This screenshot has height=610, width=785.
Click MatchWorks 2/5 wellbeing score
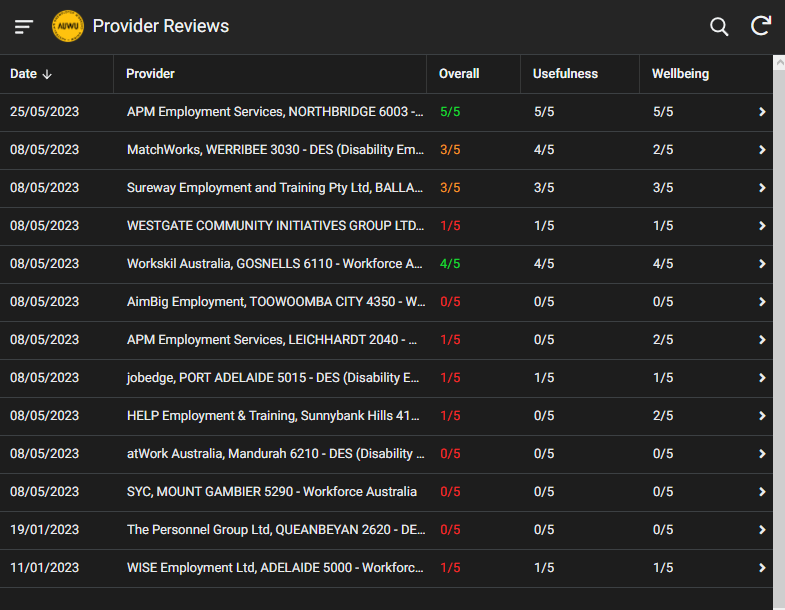click(x=663, y=150)
